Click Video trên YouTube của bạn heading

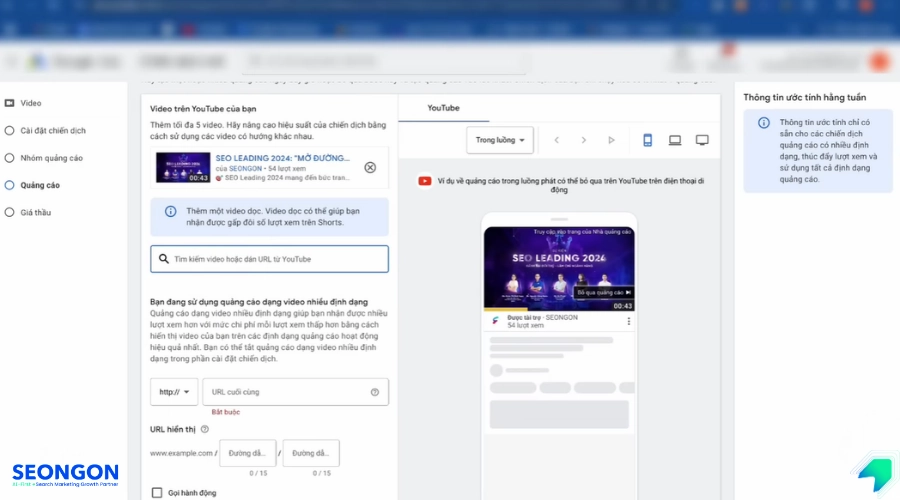coord(203,109)
